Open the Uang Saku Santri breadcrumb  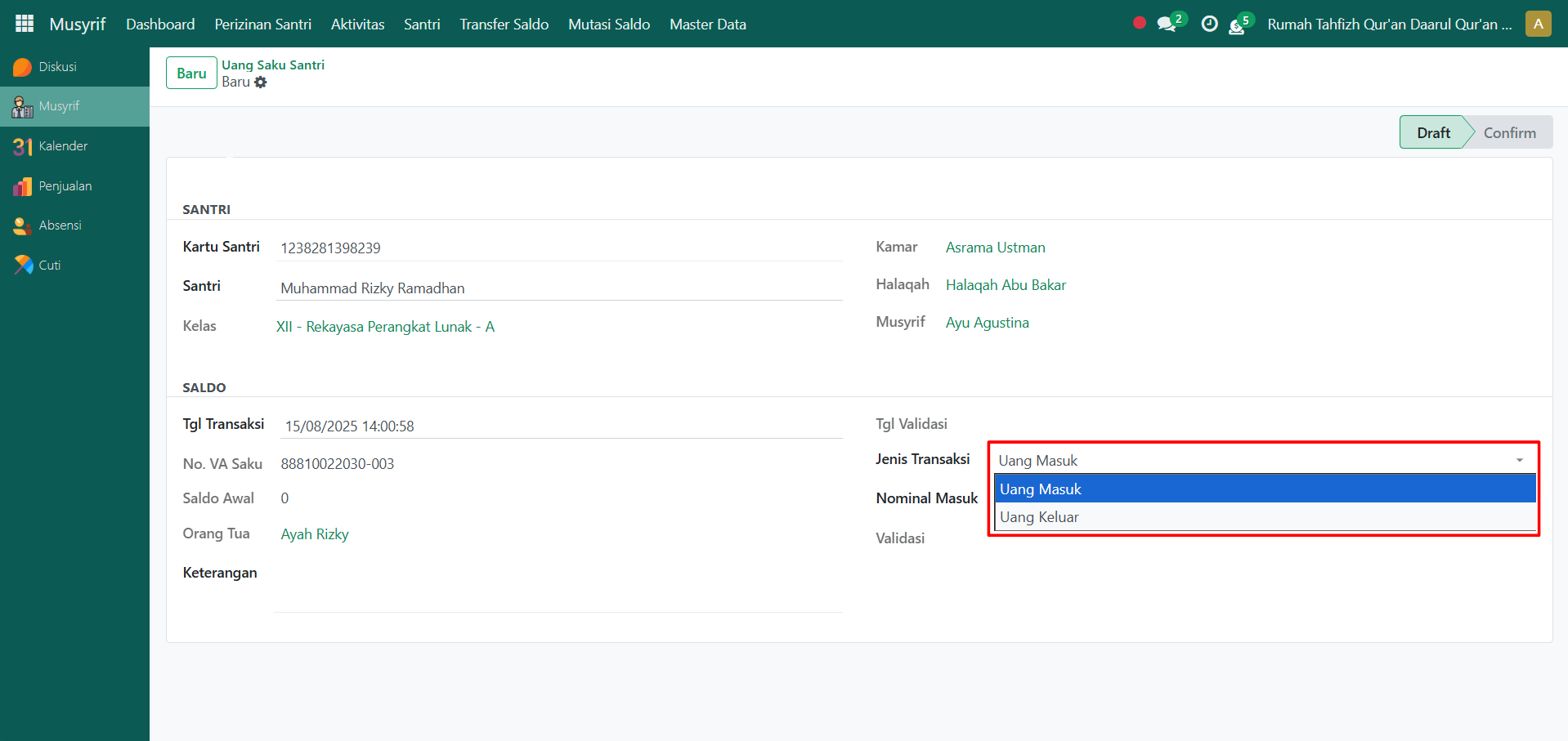click(273, 65)
